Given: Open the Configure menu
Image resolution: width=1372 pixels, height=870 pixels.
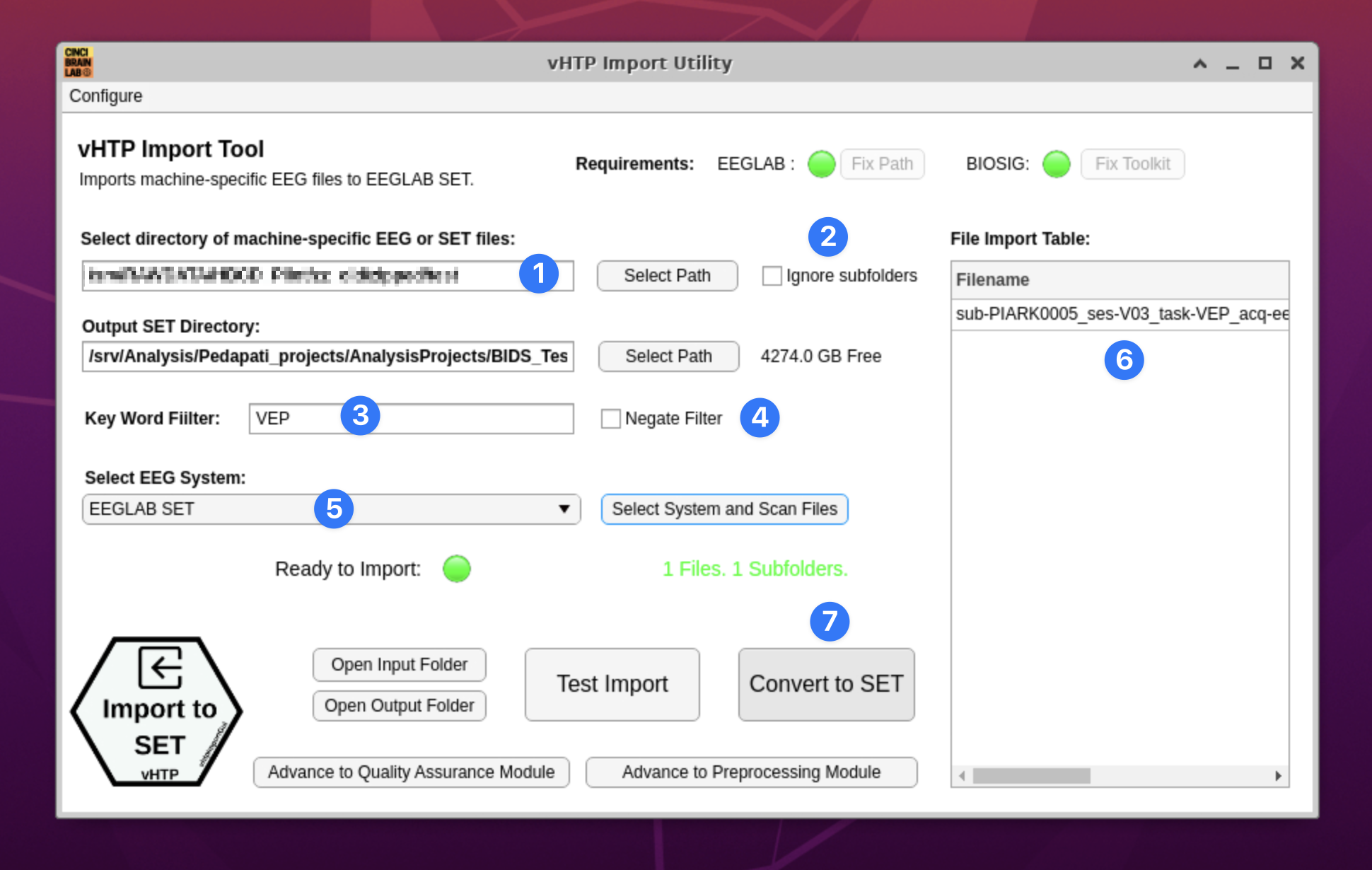Looking at the screenshot, I should [x=105, y=96].
